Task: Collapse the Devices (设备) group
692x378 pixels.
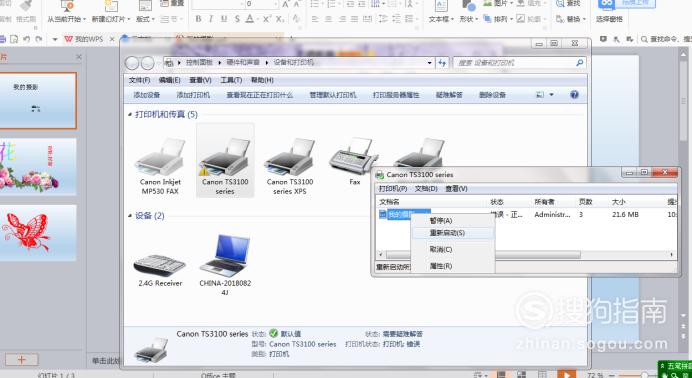Action: pos(130,216)
